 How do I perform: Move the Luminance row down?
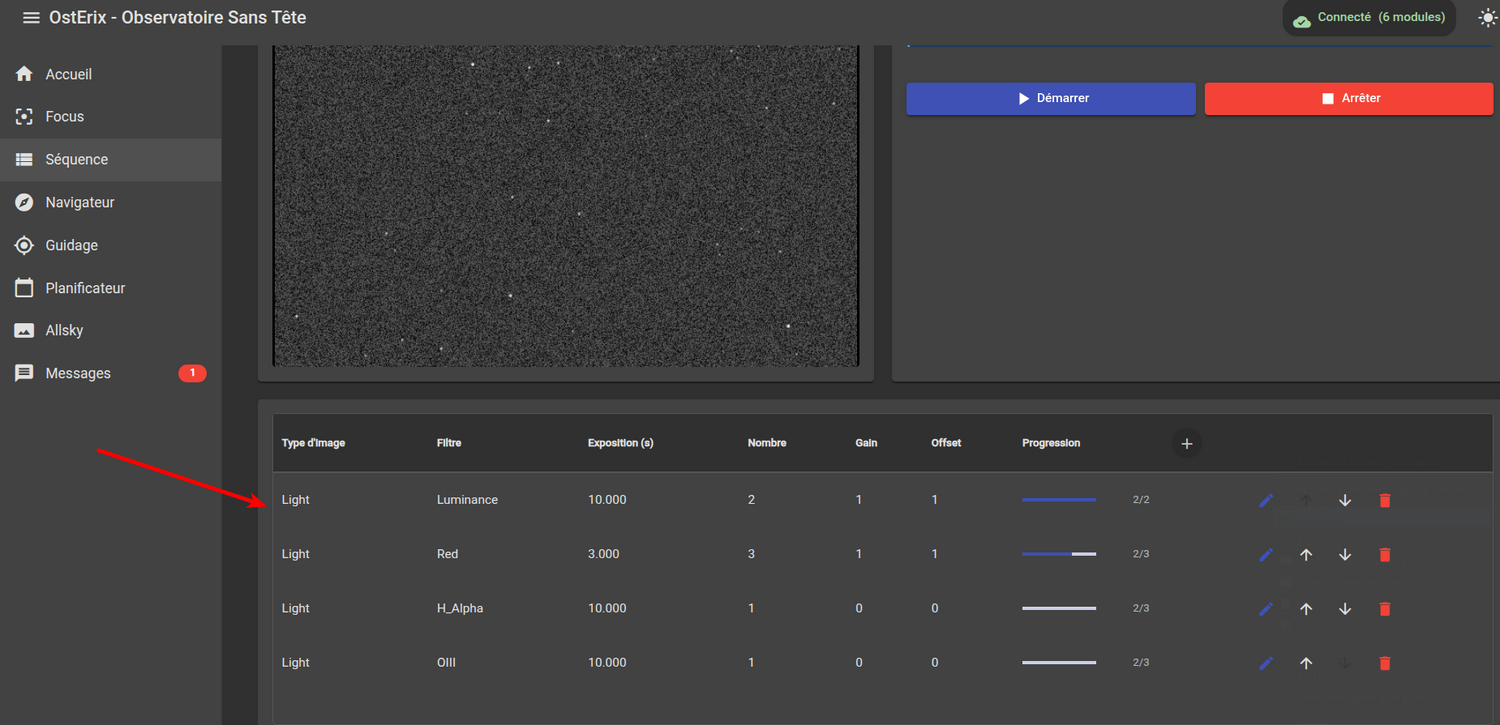(x=1345, y=500)
